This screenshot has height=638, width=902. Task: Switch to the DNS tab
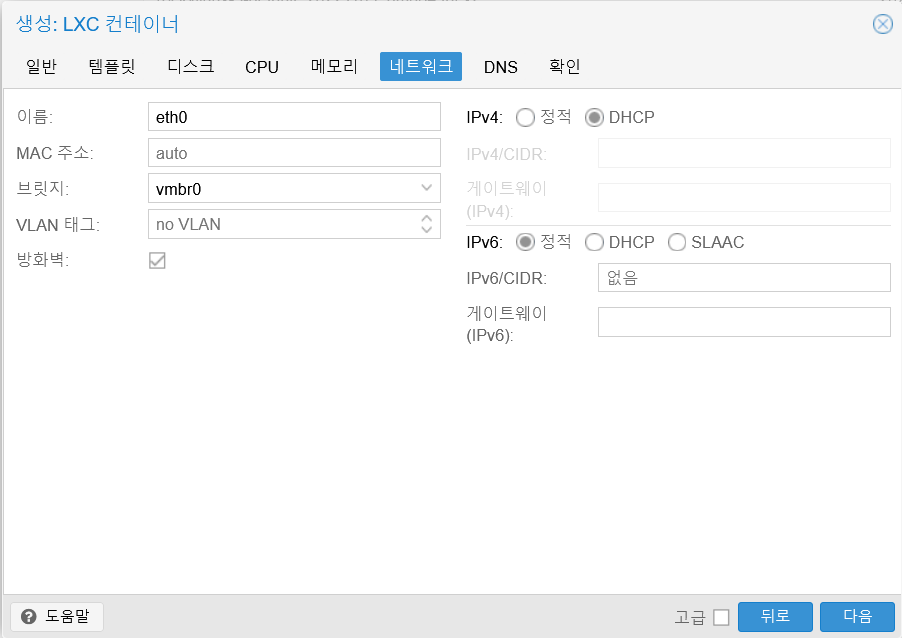(500, 67)
